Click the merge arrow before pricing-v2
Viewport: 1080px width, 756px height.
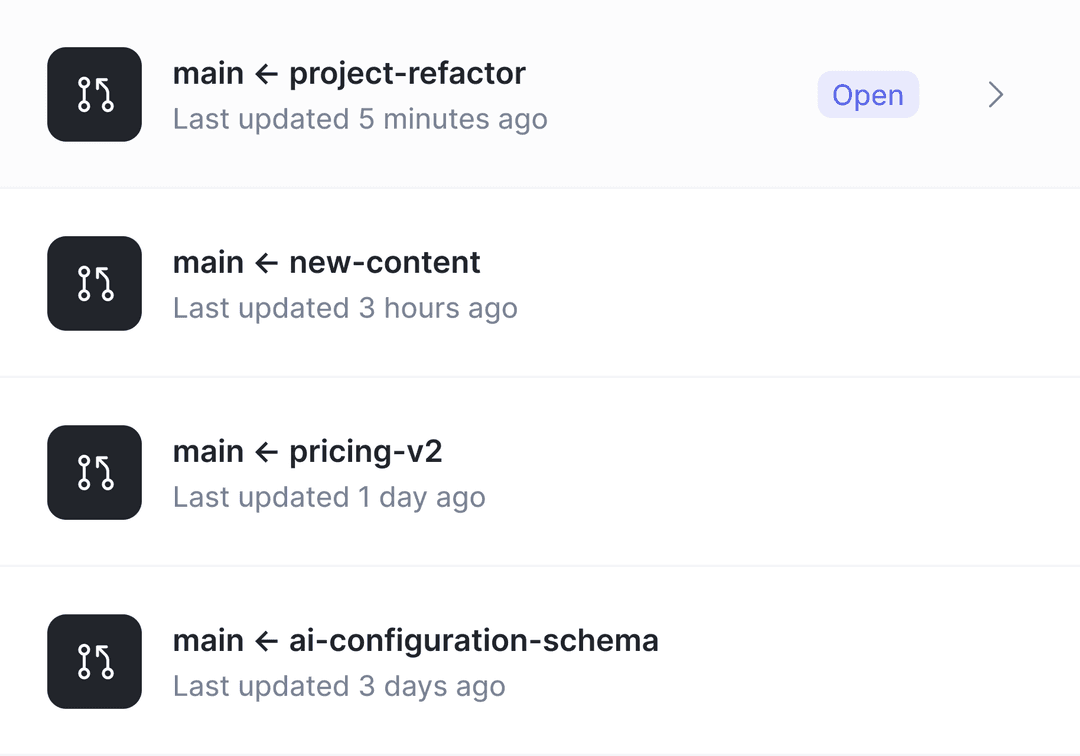coord(266,452)
